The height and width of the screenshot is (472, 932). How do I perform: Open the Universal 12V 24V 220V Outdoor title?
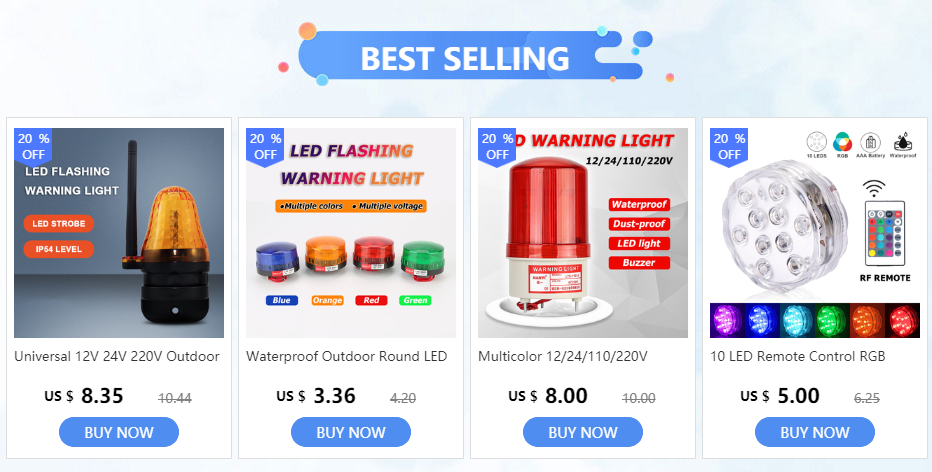[117, 357]
